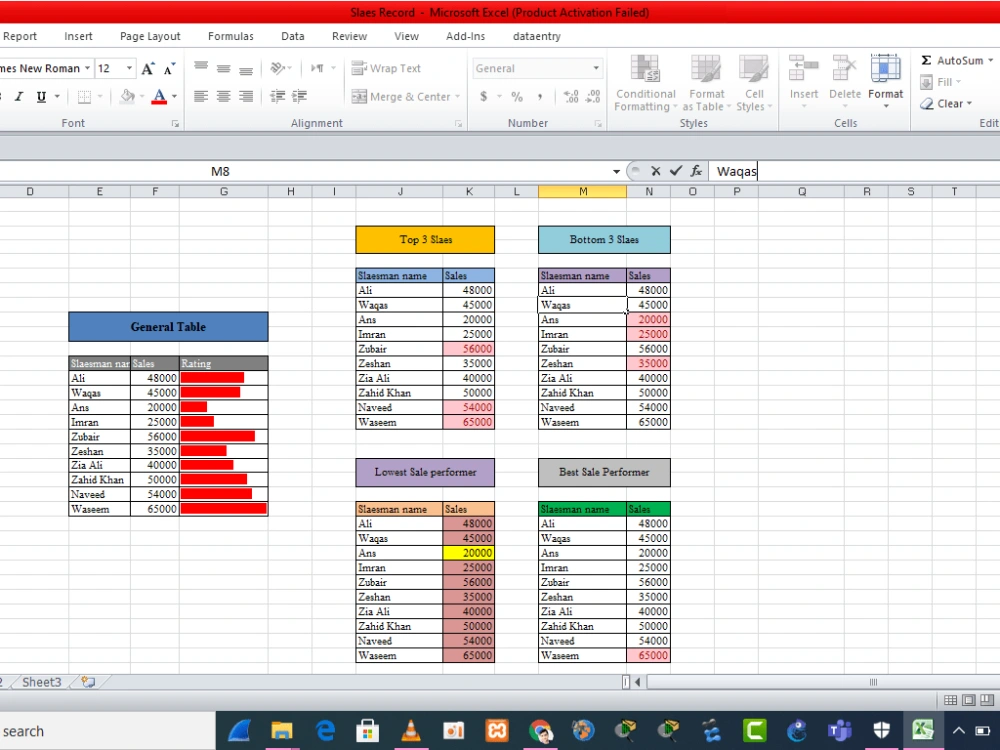Click the AutoSum icon

(928, 60)
